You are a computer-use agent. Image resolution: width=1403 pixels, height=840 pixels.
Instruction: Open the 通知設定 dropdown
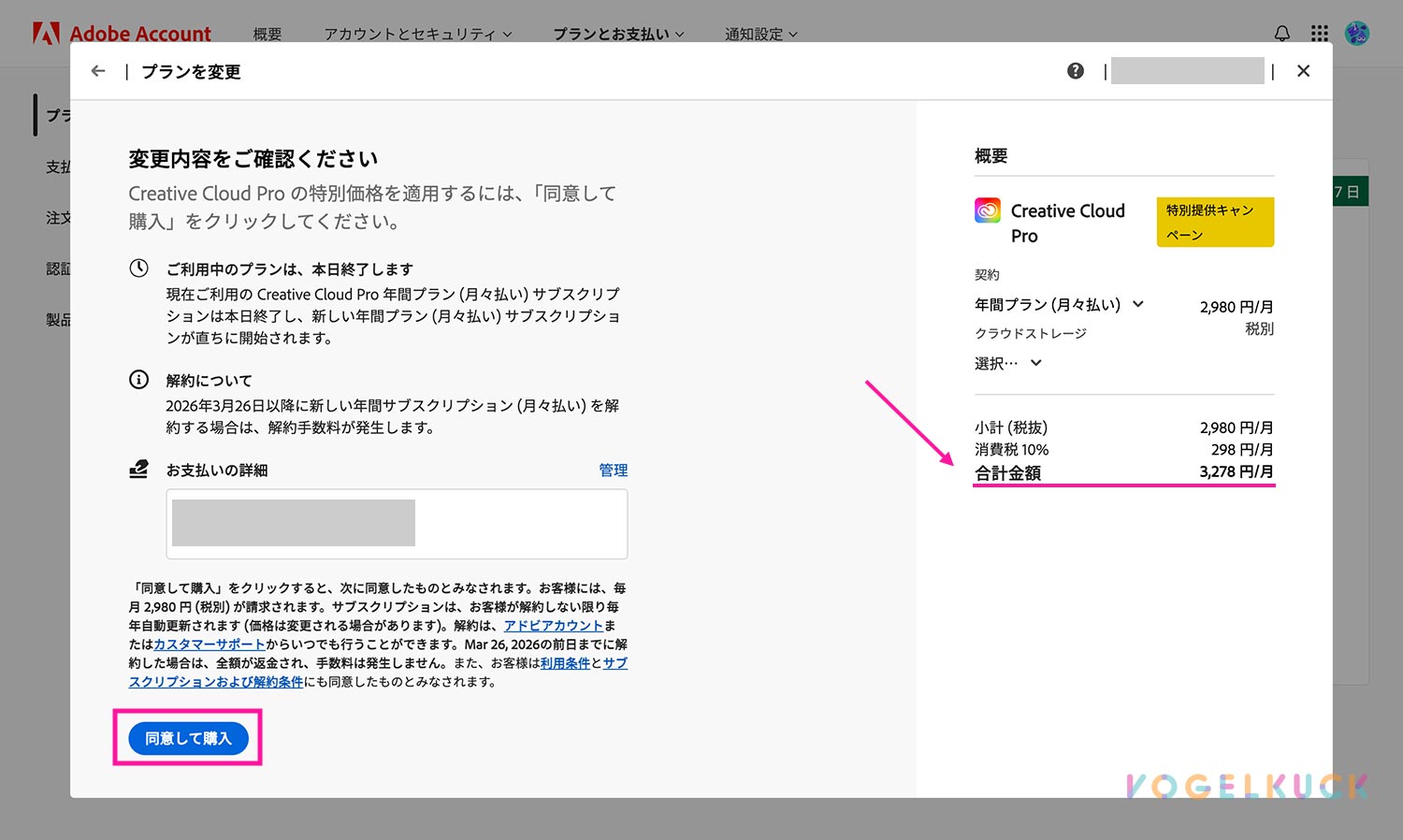click(x=760, y=33)
